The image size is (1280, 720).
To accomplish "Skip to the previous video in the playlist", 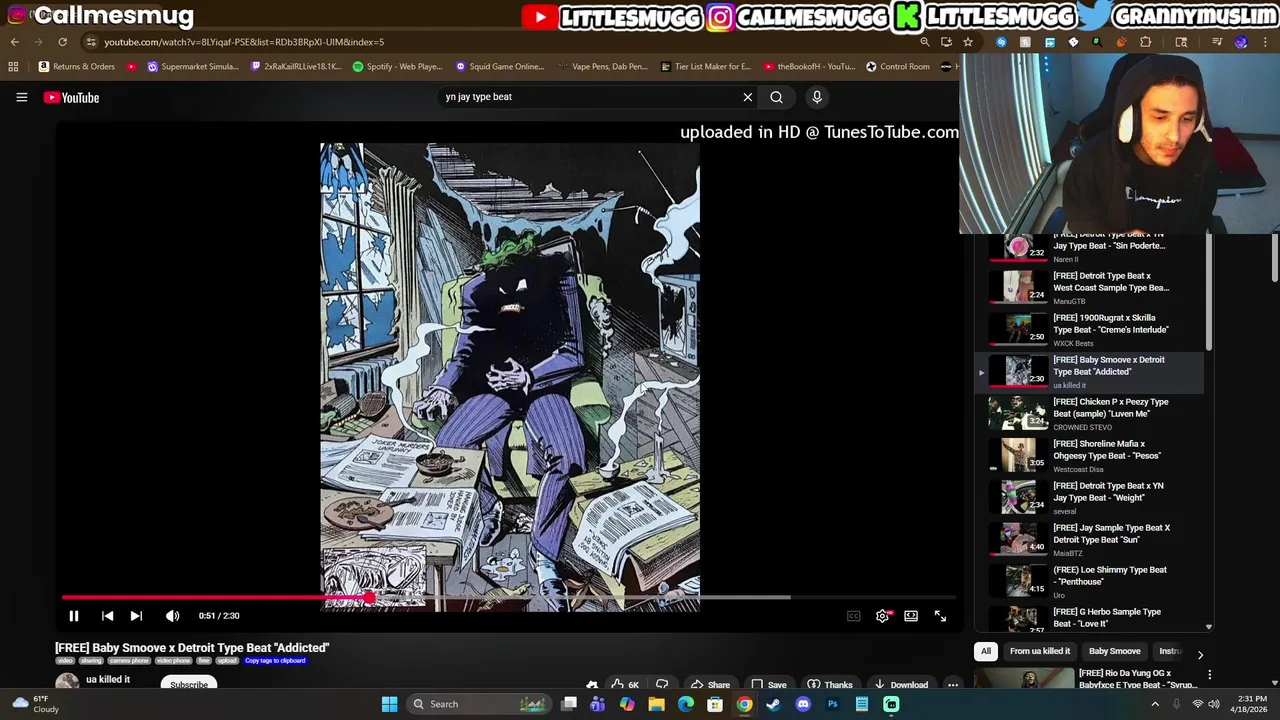I will click(x=107, y=616).
